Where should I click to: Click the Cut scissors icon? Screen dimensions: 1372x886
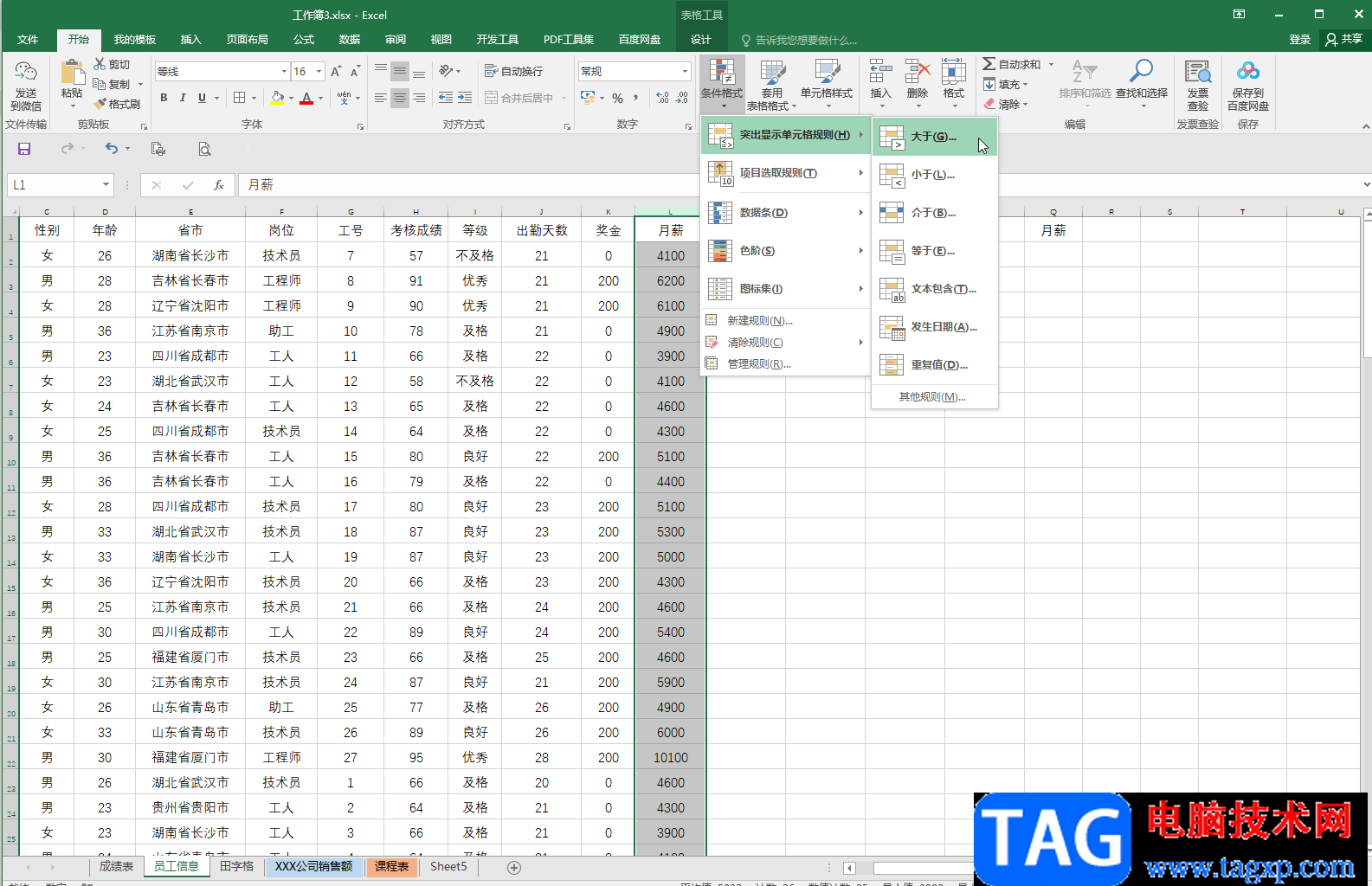click(x=100, y=64)
